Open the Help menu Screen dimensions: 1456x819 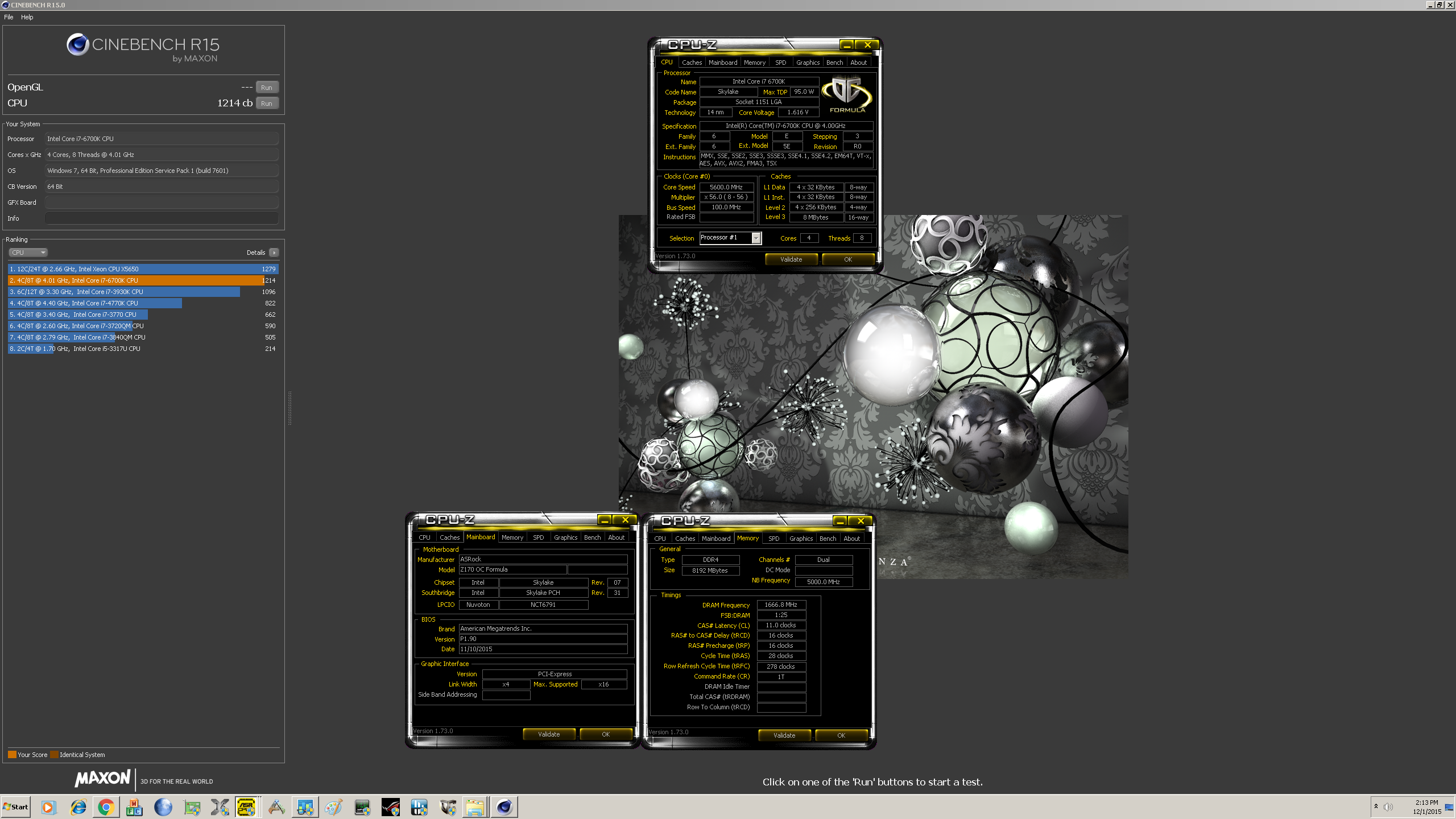click(x=27, y=17)
